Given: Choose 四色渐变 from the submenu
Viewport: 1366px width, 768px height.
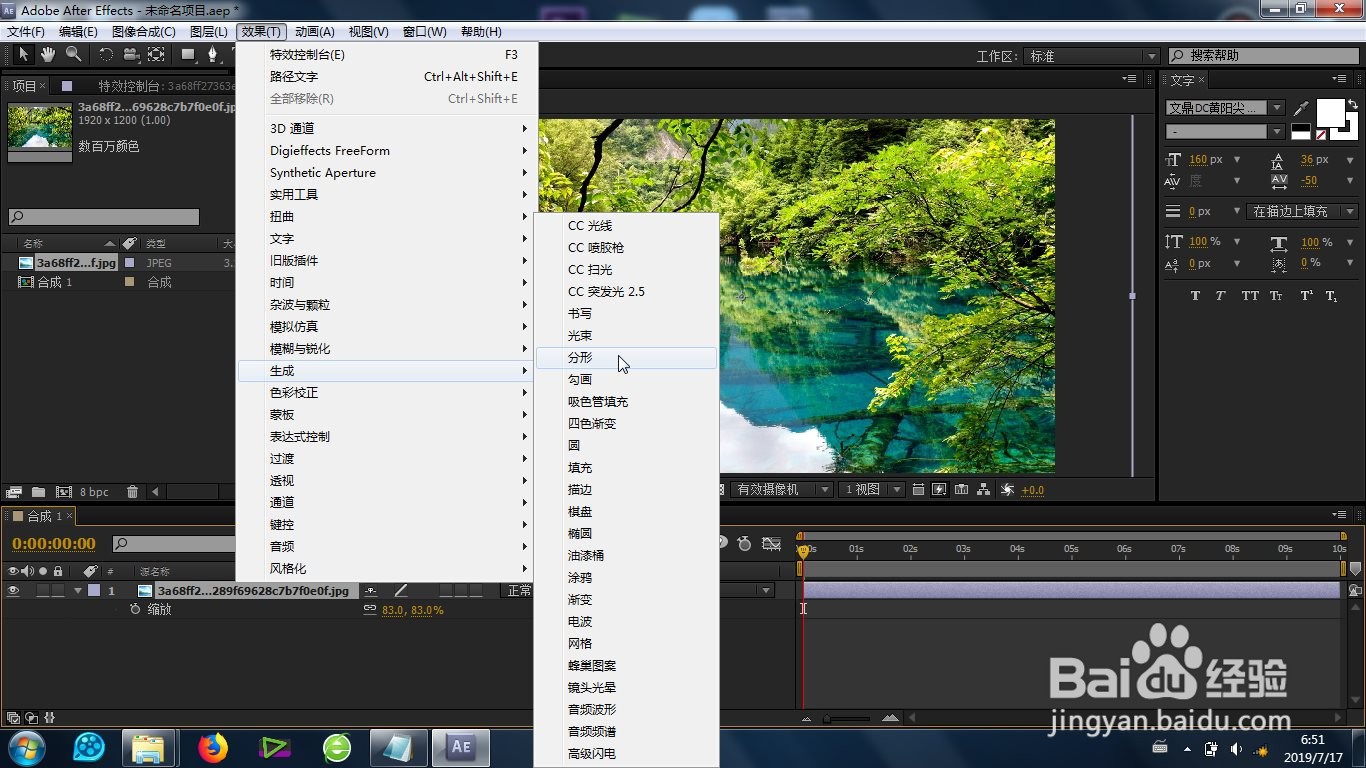Looking at the screenshot, I should (627, 423).
